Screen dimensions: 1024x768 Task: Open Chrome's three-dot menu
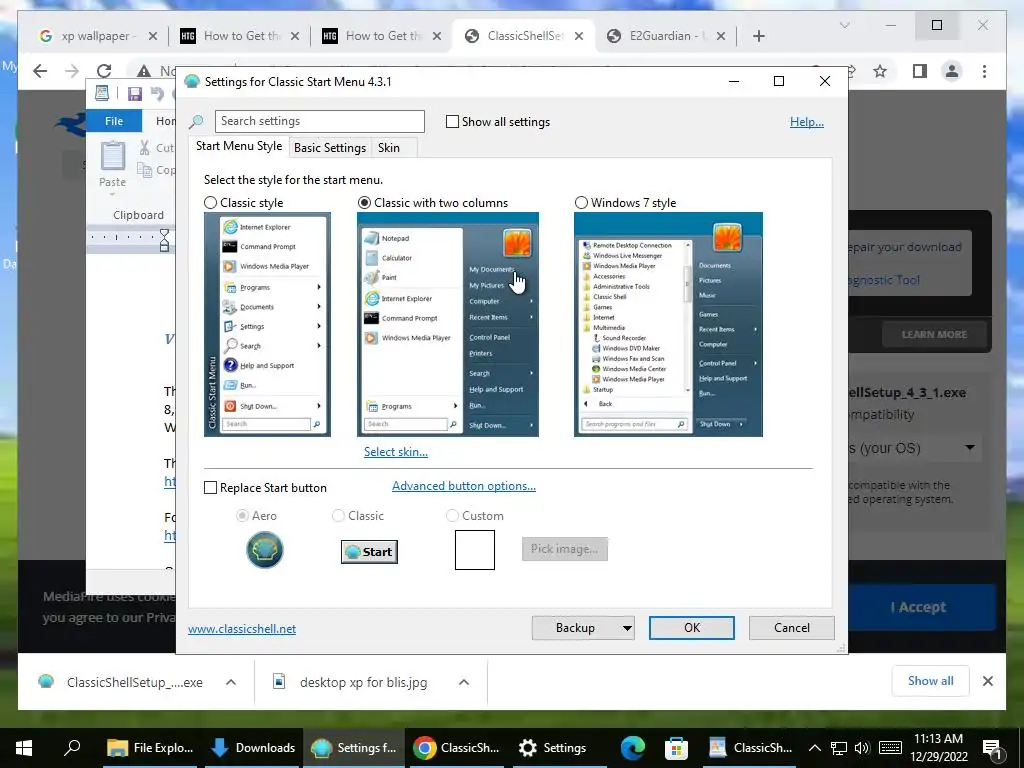tap(984, 71)
